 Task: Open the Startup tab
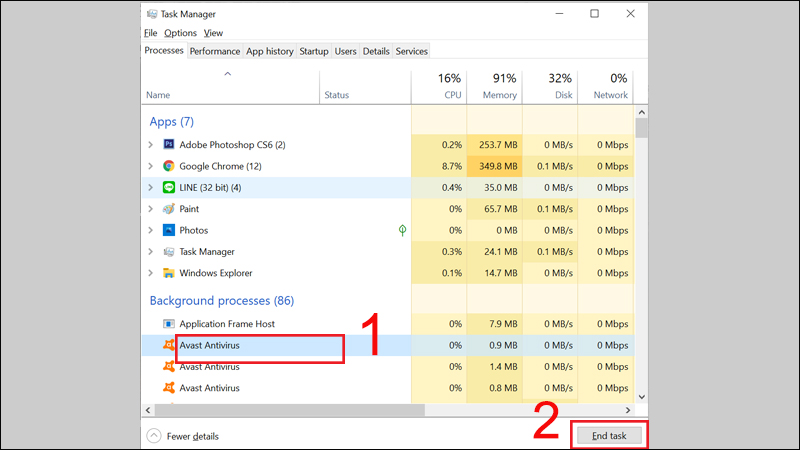pyautogui.click(x=314, y=51)
